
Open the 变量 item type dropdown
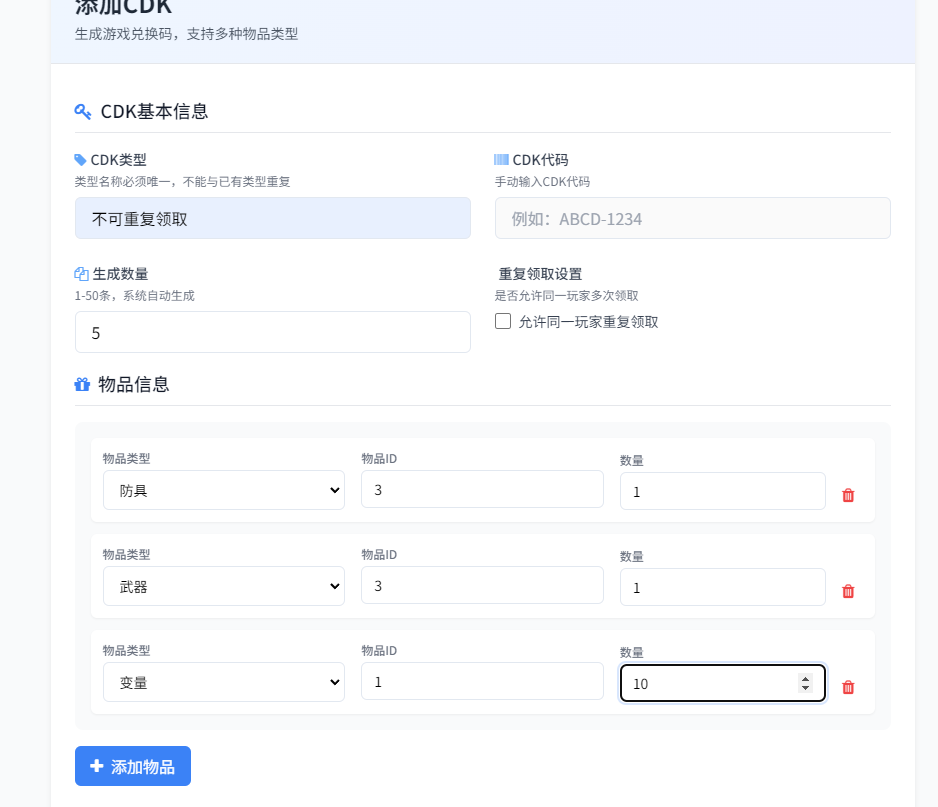click(x=224, y=682)
